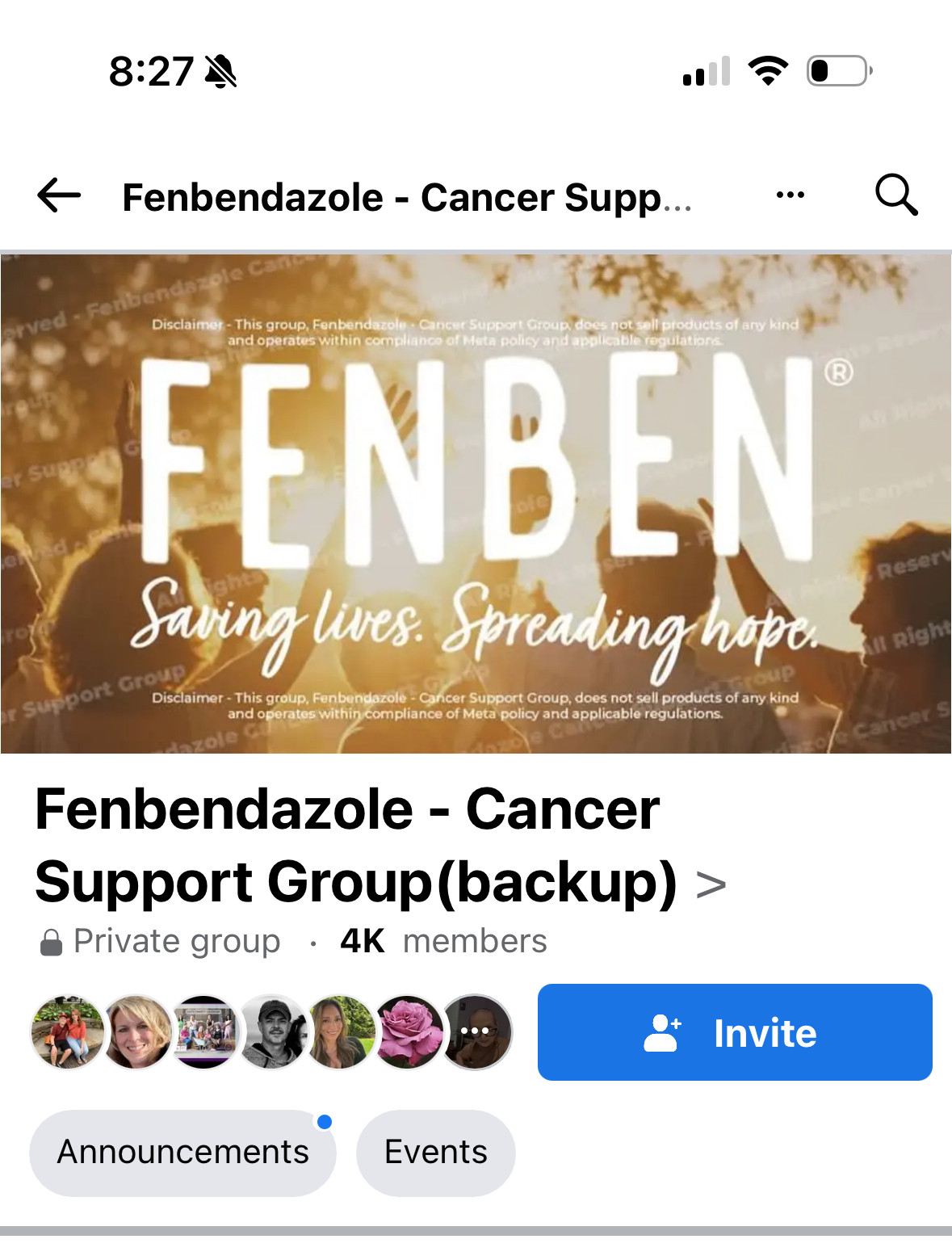Open the FENBEN cover photo
952x1256 pixels.
476,504
